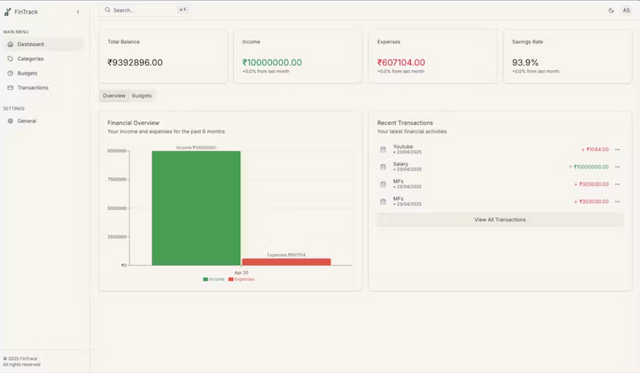Image resolution: width=640 pixels, height=373 pixels.
Task: Focus the Search input field
Action: pos(145,10)
